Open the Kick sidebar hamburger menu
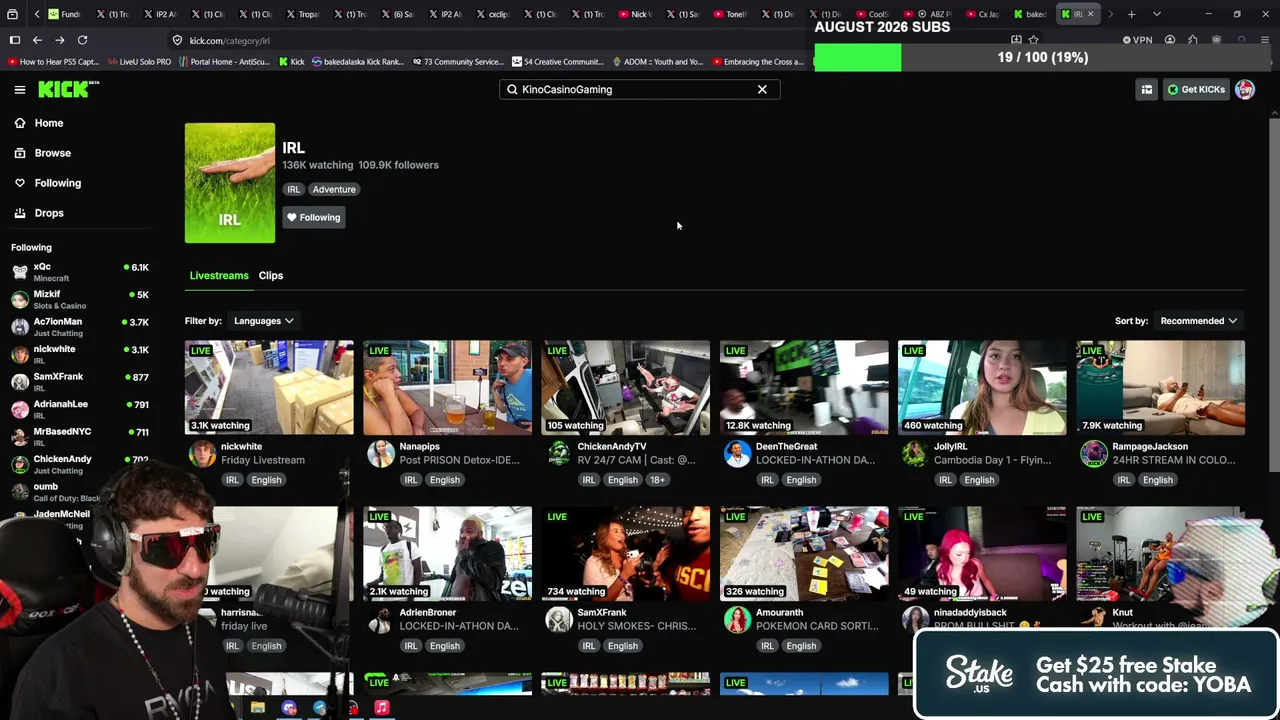1280x720 pixels. click(20, 90)
